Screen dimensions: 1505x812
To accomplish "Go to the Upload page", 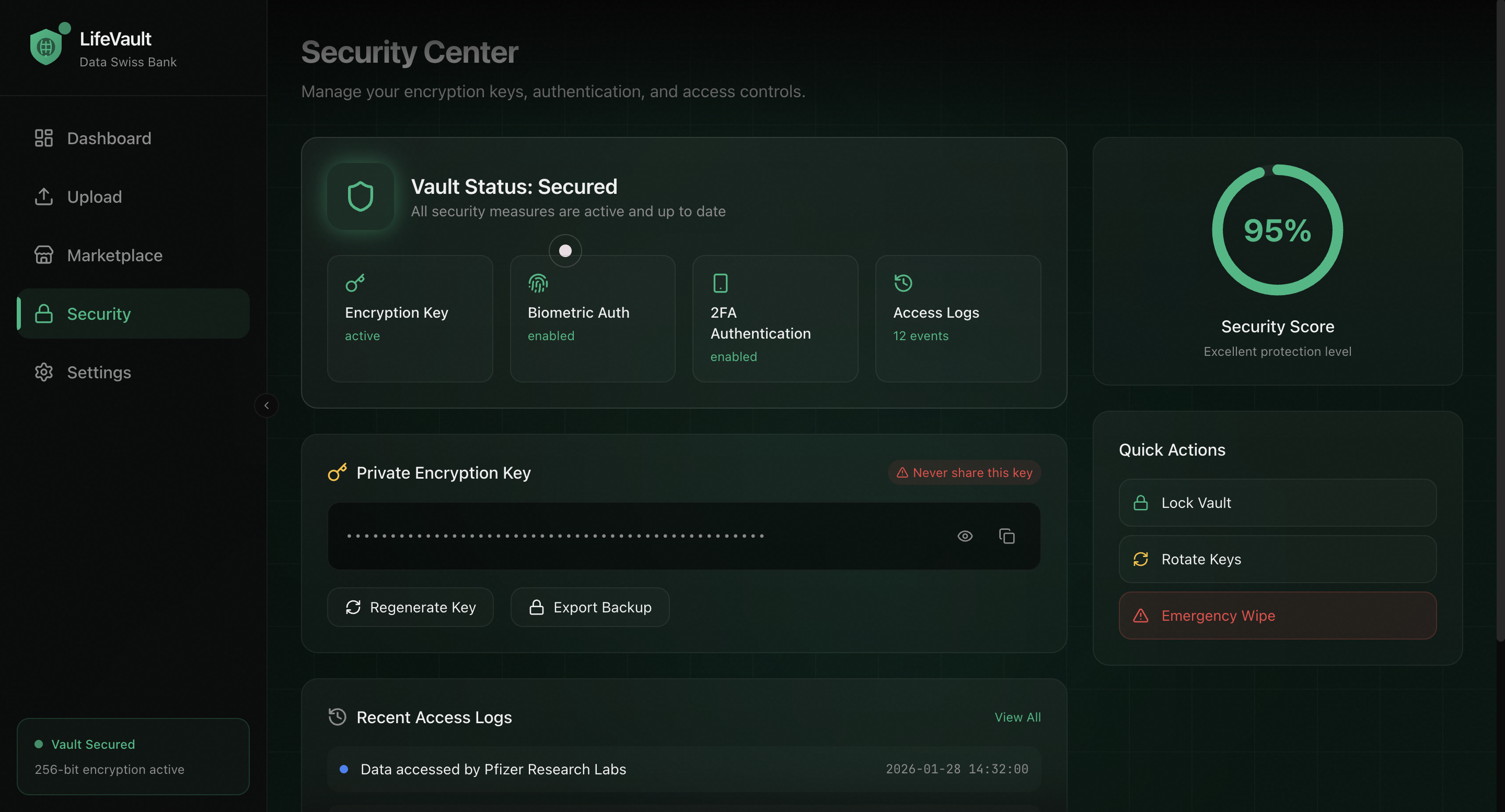I will tap(95, 197).
